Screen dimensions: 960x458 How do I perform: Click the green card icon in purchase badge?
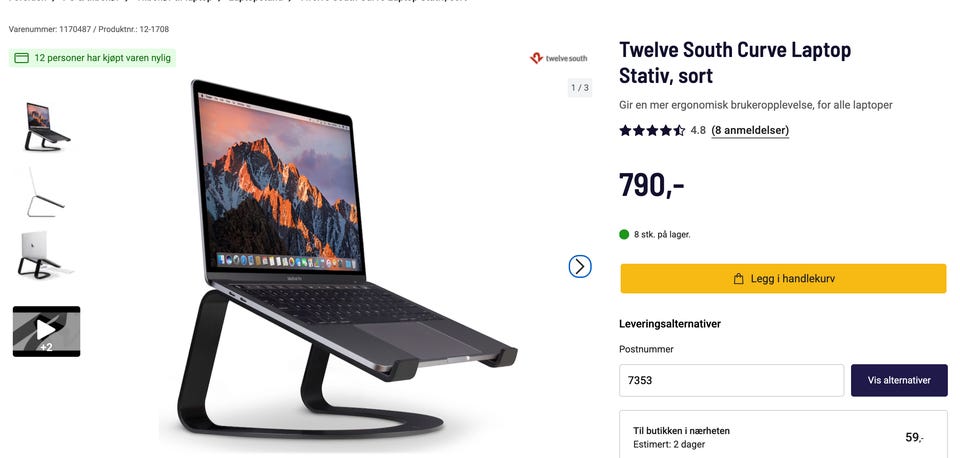(21, 58)
